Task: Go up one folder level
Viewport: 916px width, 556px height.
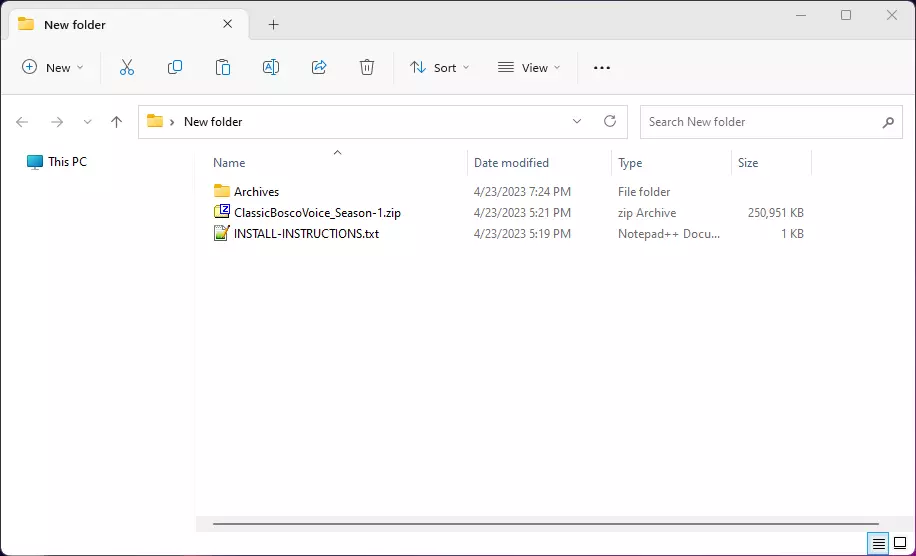Action: point(116,121)
